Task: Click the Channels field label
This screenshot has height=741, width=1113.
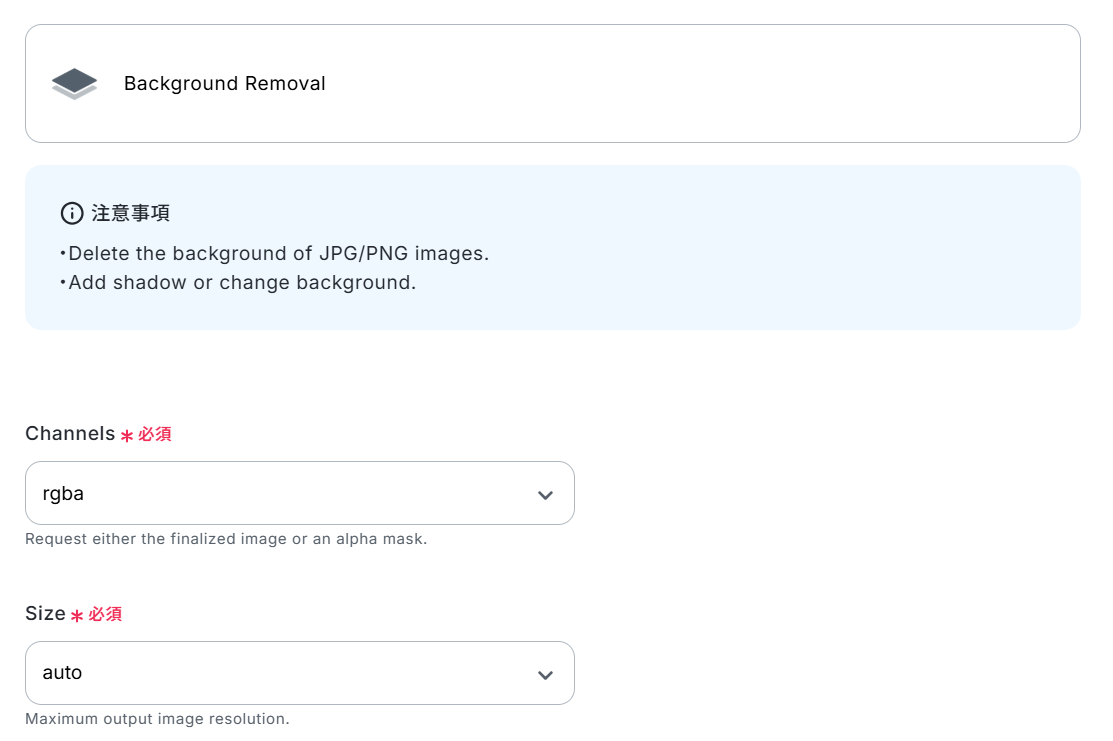Action: click(70, 434)
